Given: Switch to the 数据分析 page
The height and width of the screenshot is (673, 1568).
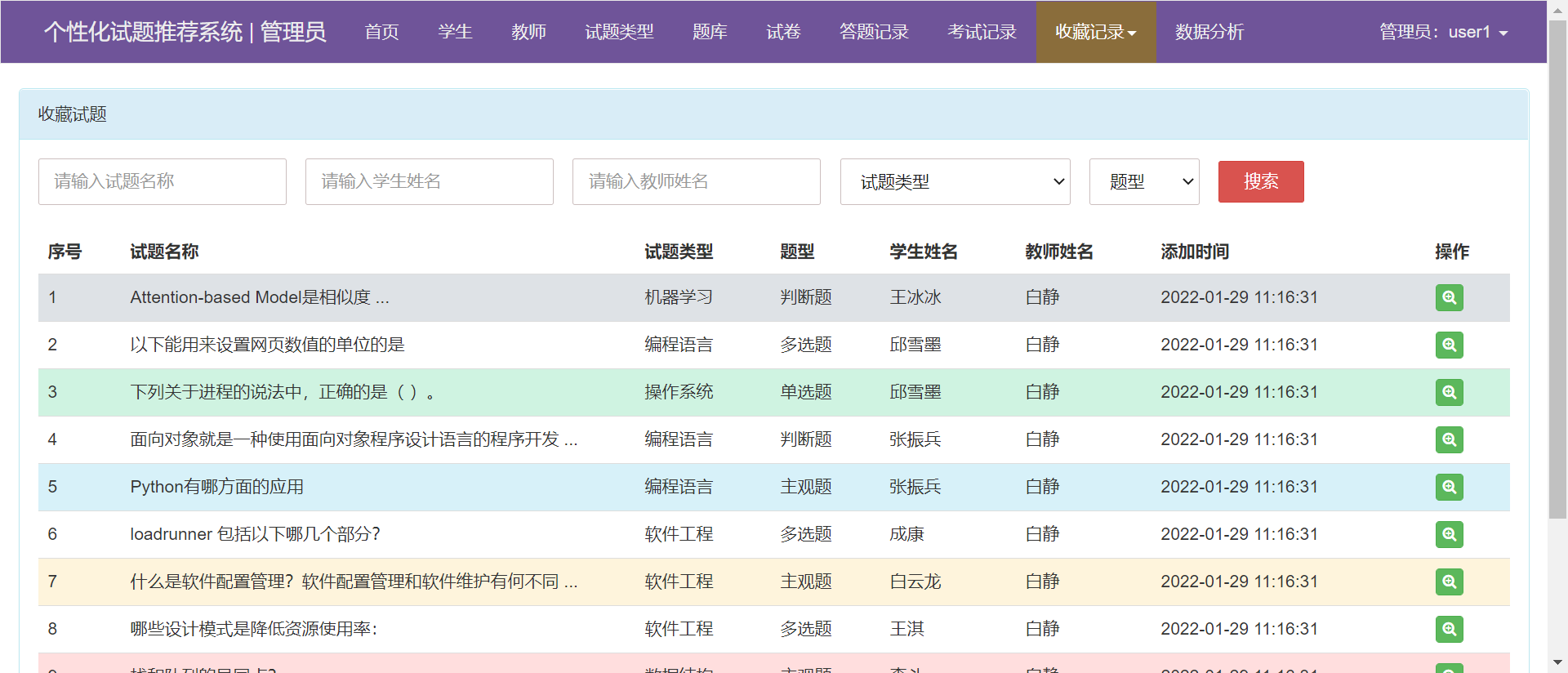Looking at the screenshot, I should pyautogui.click(x=1210, y=32).
